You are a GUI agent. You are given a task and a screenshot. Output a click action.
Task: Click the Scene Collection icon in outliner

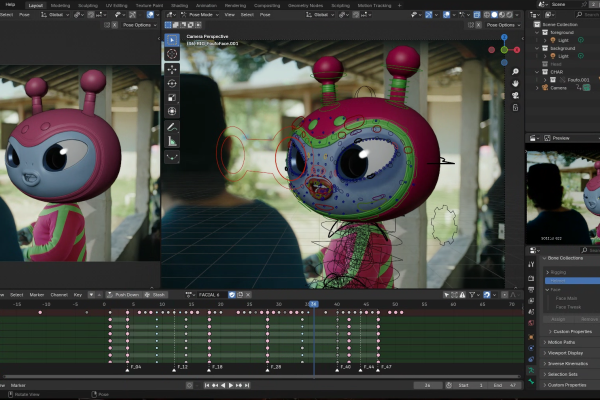(537, 24)
